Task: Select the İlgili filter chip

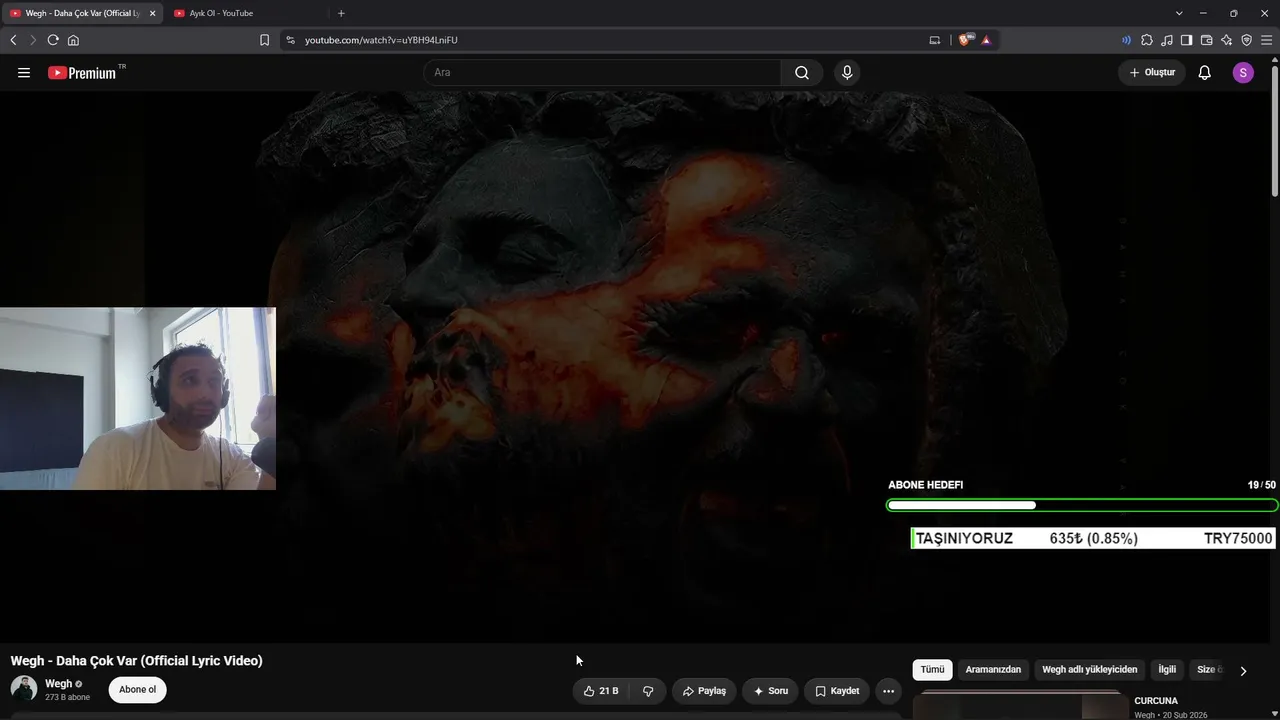Action: [1167, 670]
